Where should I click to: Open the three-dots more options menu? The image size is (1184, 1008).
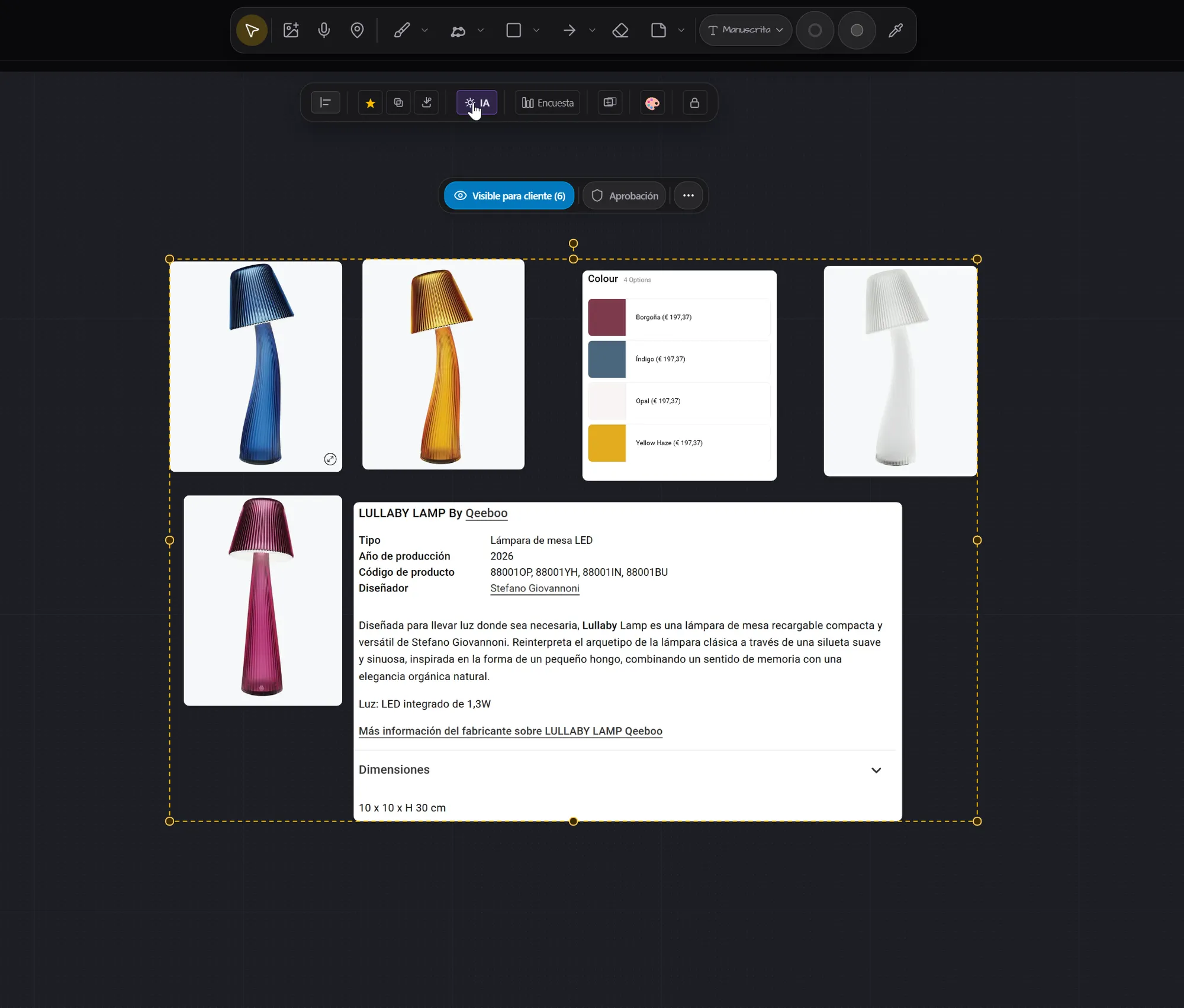pyautogui.click(x=688, y=195)
